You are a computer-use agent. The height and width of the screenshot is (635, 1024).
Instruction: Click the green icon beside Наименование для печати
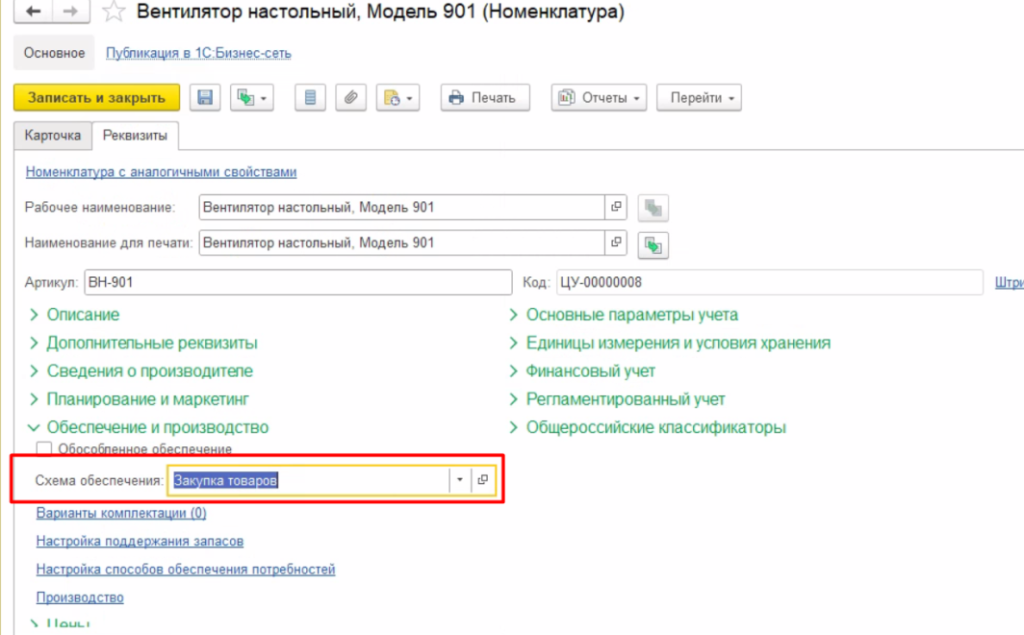pos(654,244)
